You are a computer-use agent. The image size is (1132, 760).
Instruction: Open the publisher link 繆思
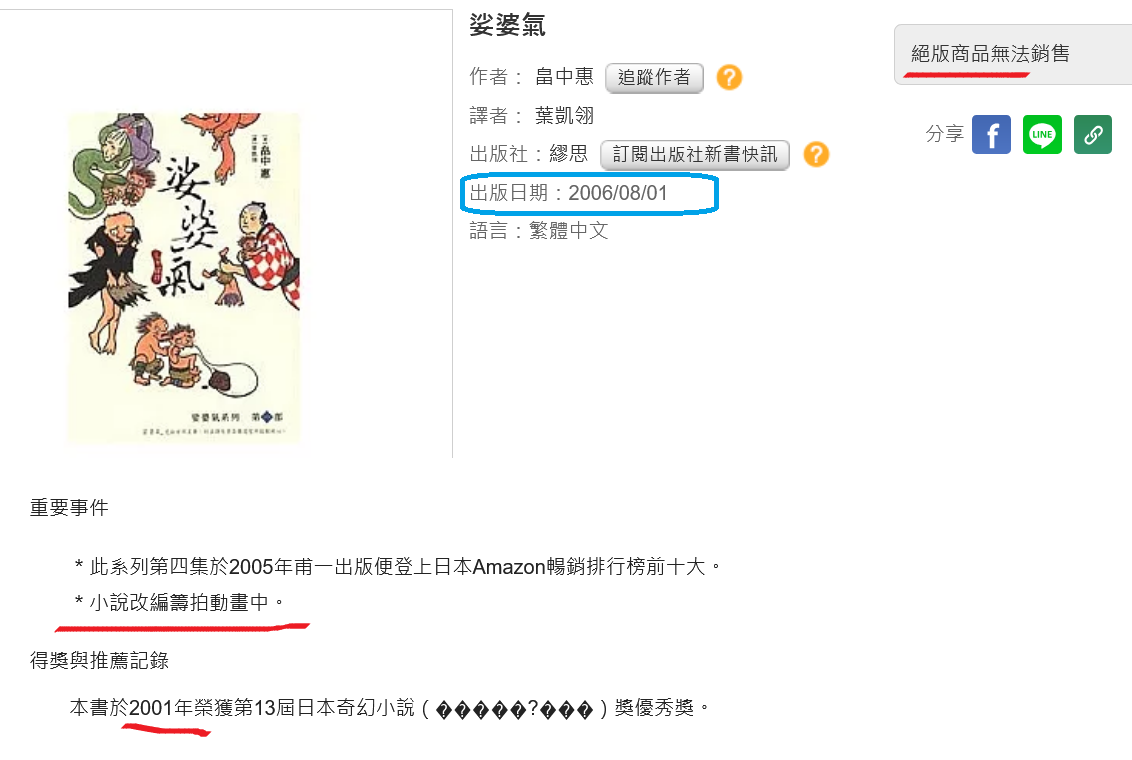click(x=569, y=154)
